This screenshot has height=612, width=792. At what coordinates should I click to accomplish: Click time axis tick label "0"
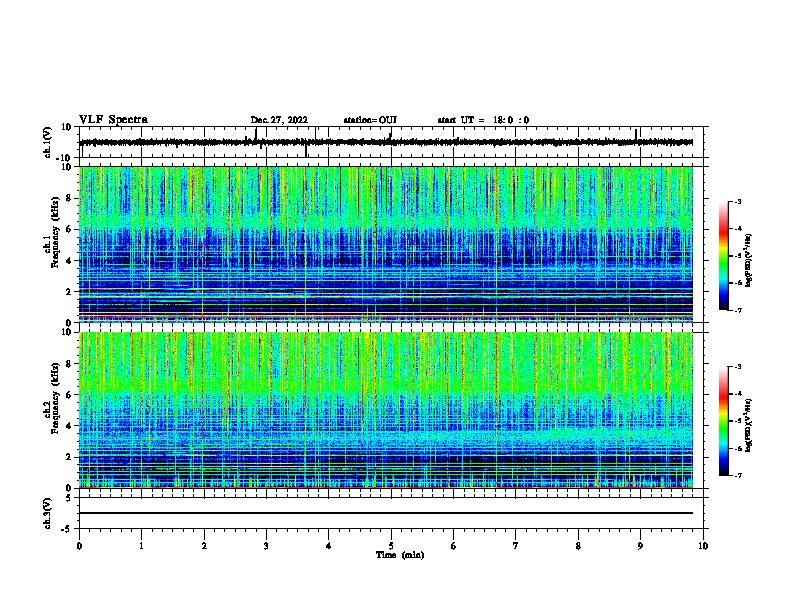point(79,546)
